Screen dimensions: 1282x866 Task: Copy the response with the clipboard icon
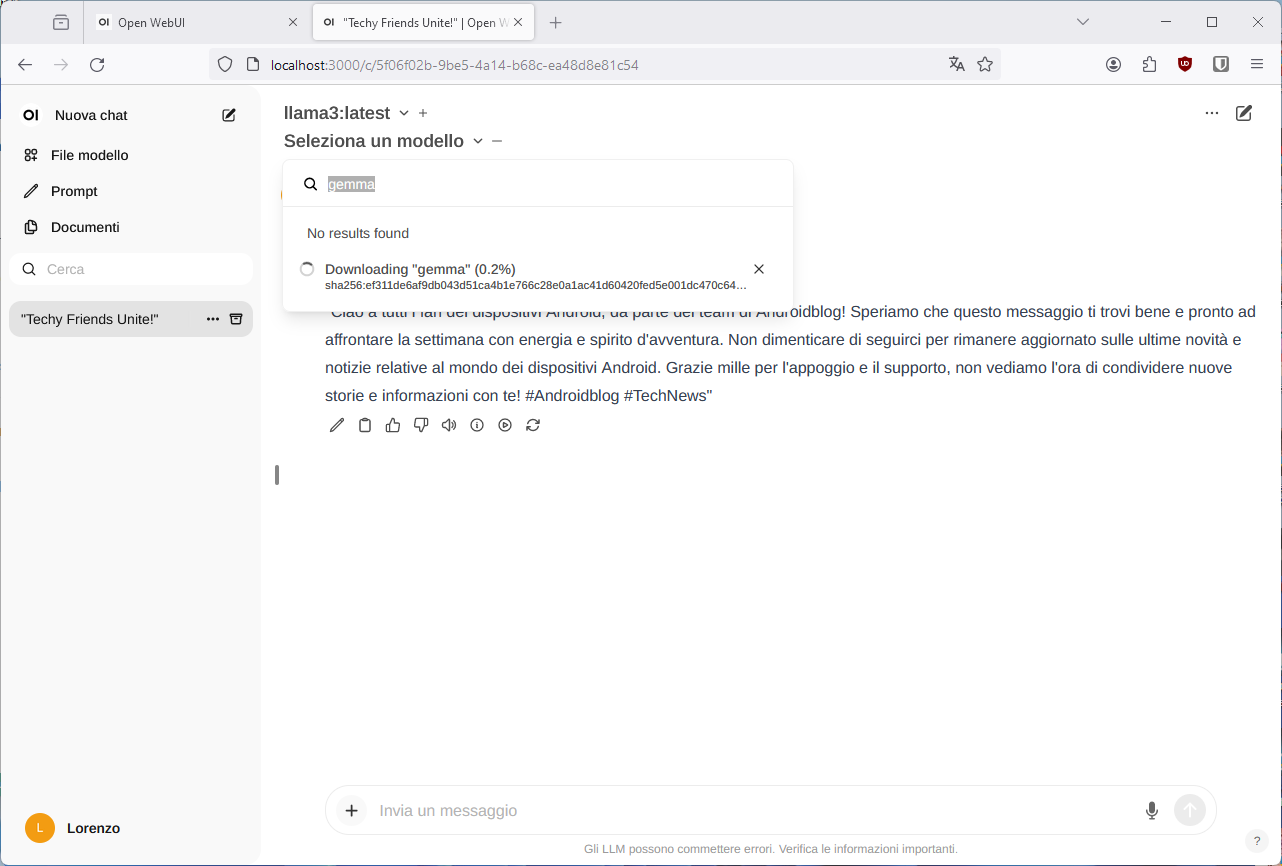coord(365,425)
